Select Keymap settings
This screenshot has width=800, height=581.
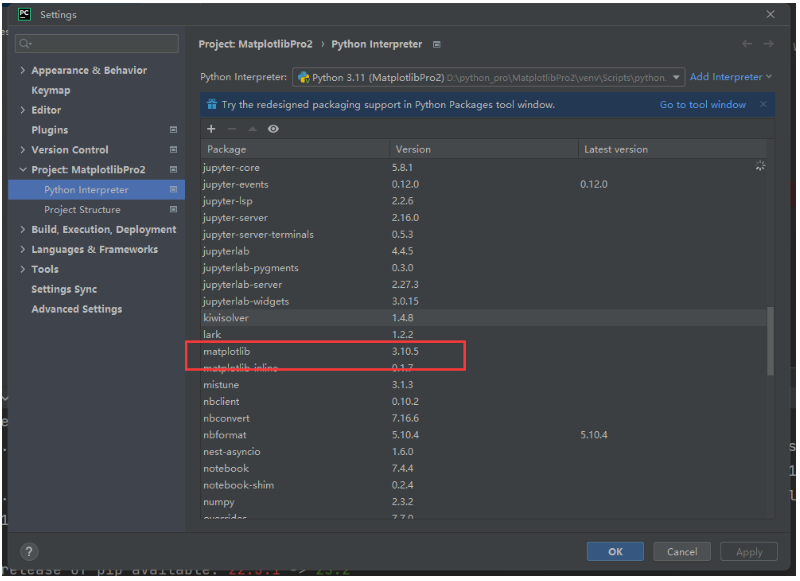tap(51, 90)
